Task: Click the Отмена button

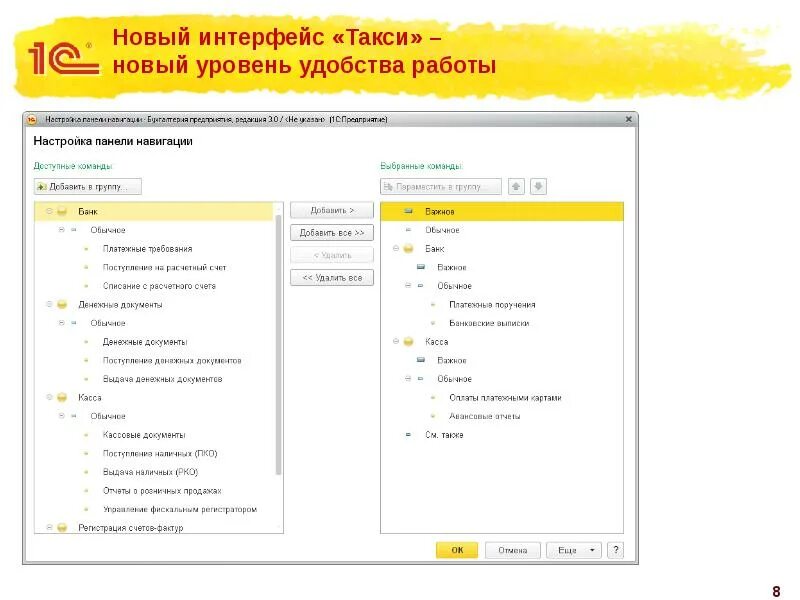Action: pyautogui.click(x=512, y=550)
